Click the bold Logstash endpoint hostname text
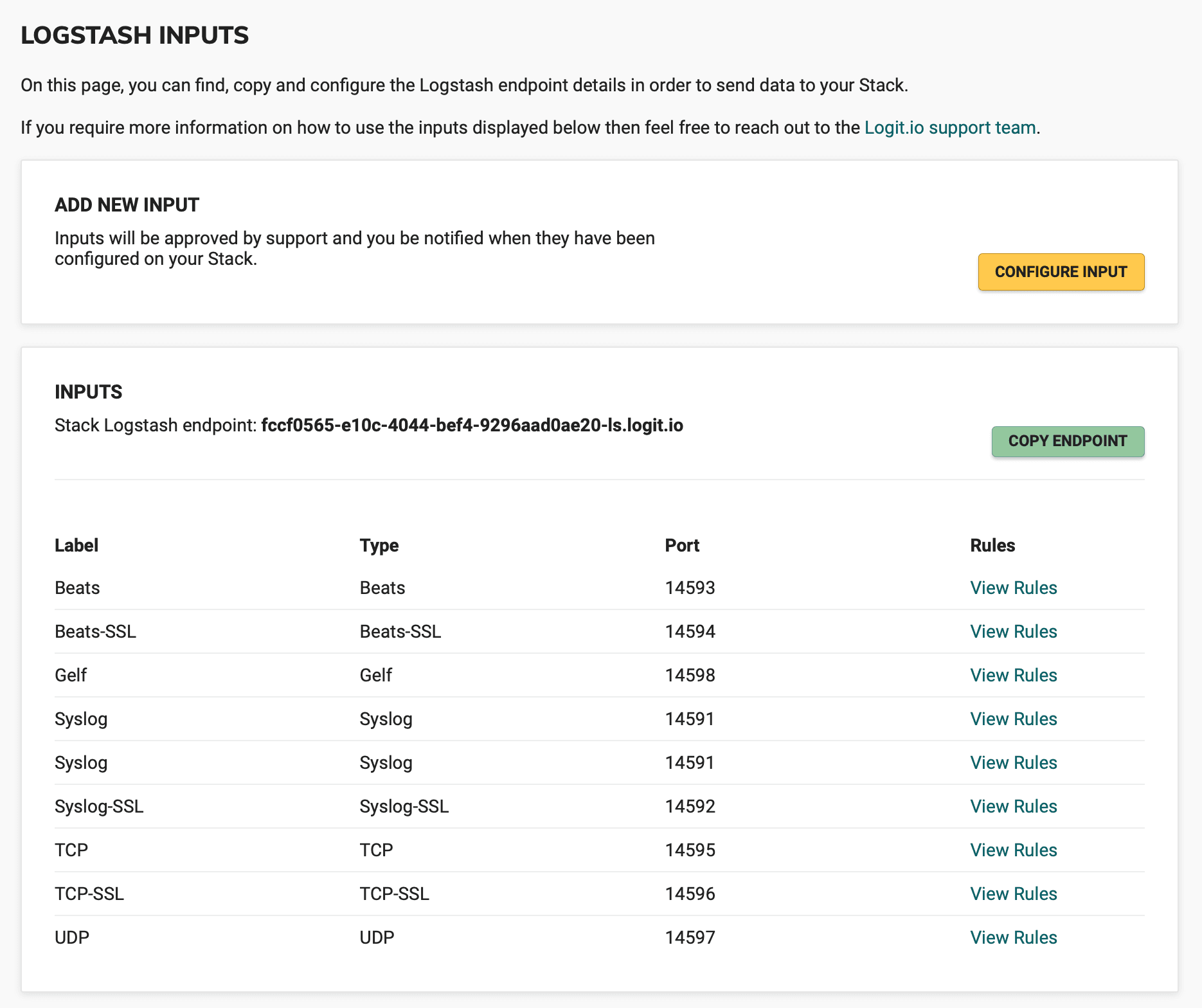The width and height of the screenshot is (1202, 1008). pyautogui.click(x=472, y=426)
